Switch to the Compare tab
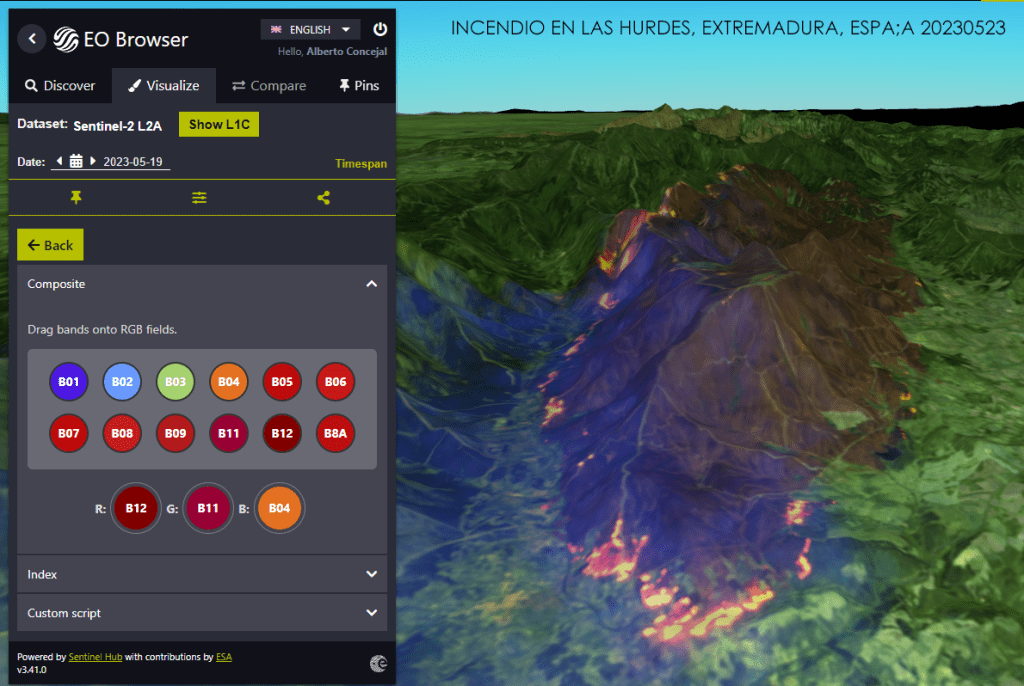 tap(269, 86)
